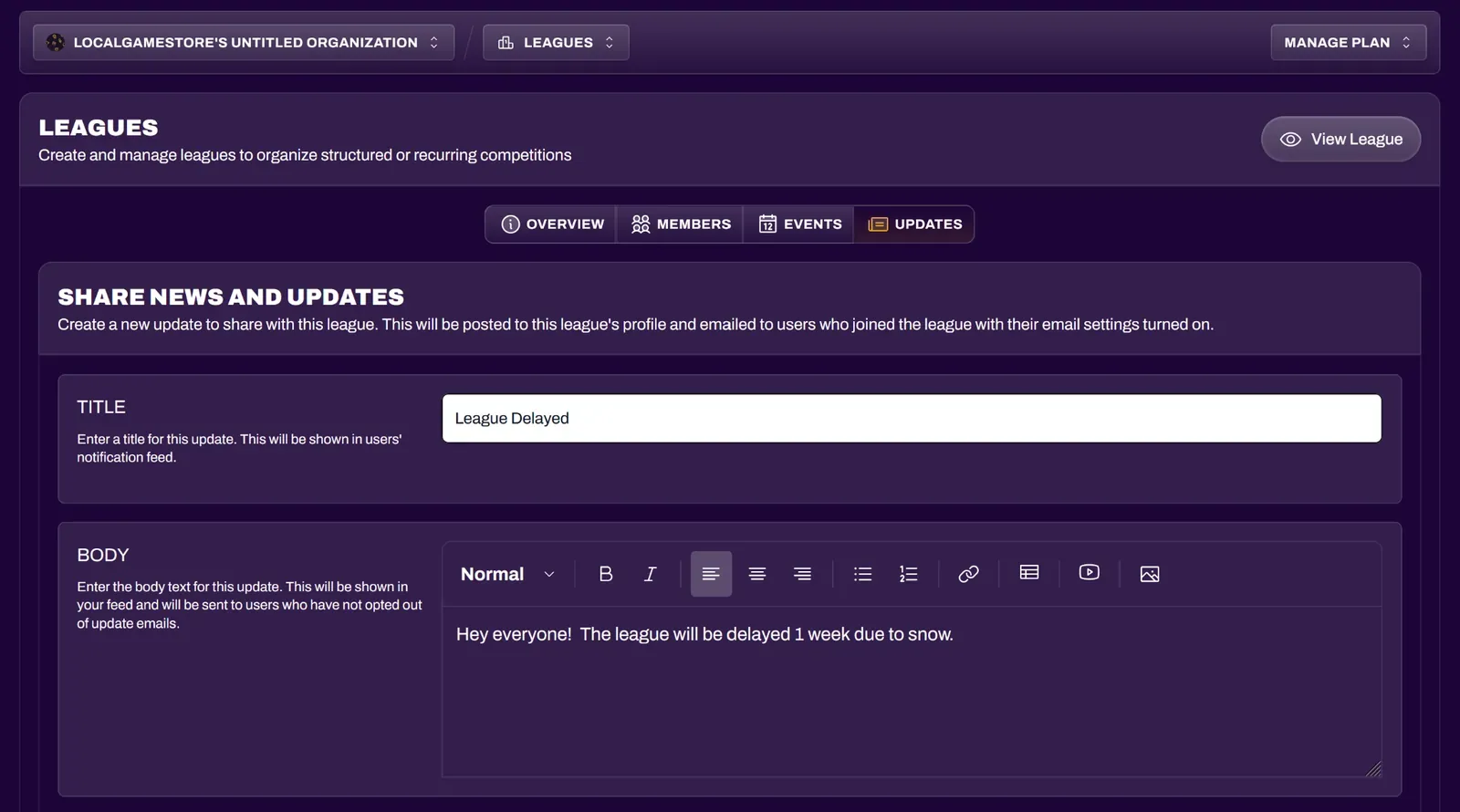The width and height of the screenshot is (1460, 812).
Task: Click the View League button
Action: tap(1340, 140)
